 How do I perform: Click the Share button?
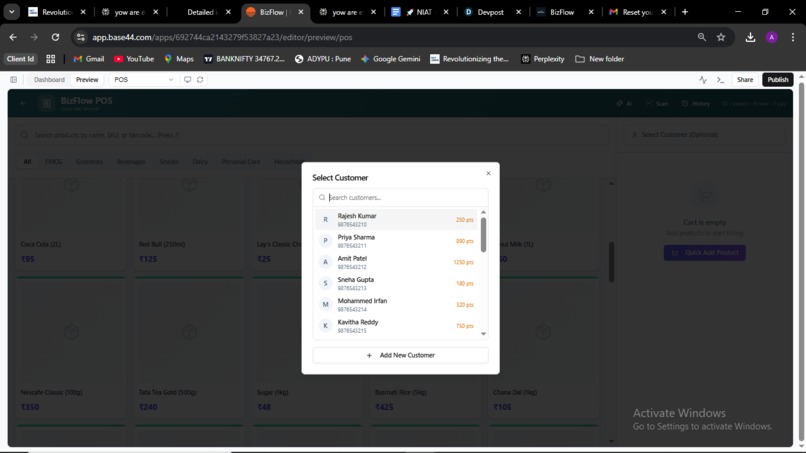[x=745, y=80]
